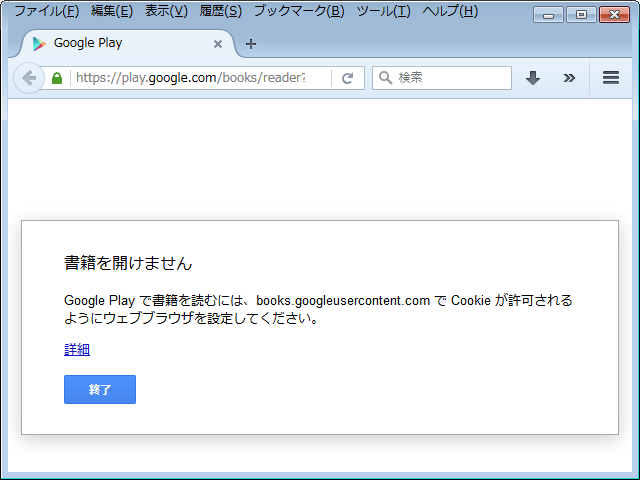Image resolution: width=640 pixels, height=480 pixels.
Task: Select the Google Play tab
Action: tap(120, 44)
